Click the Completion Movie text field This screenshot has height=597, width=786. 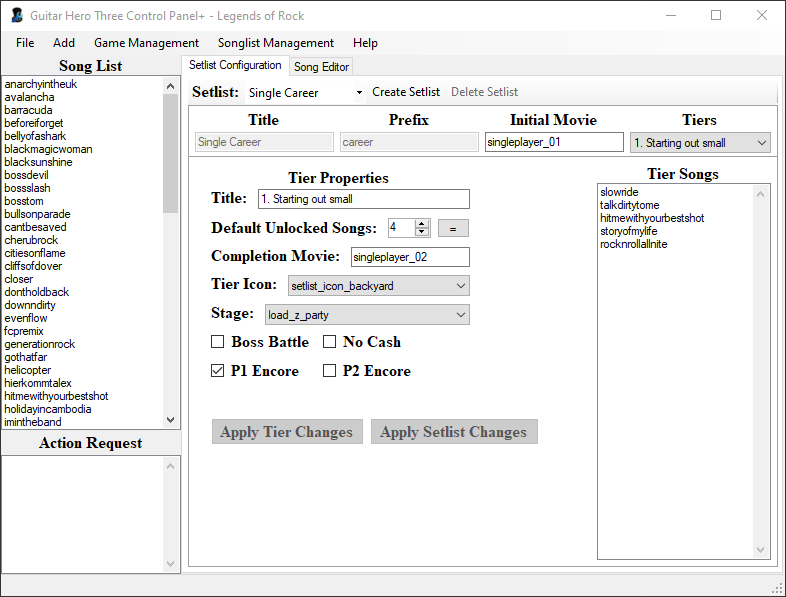coord(409,257)
